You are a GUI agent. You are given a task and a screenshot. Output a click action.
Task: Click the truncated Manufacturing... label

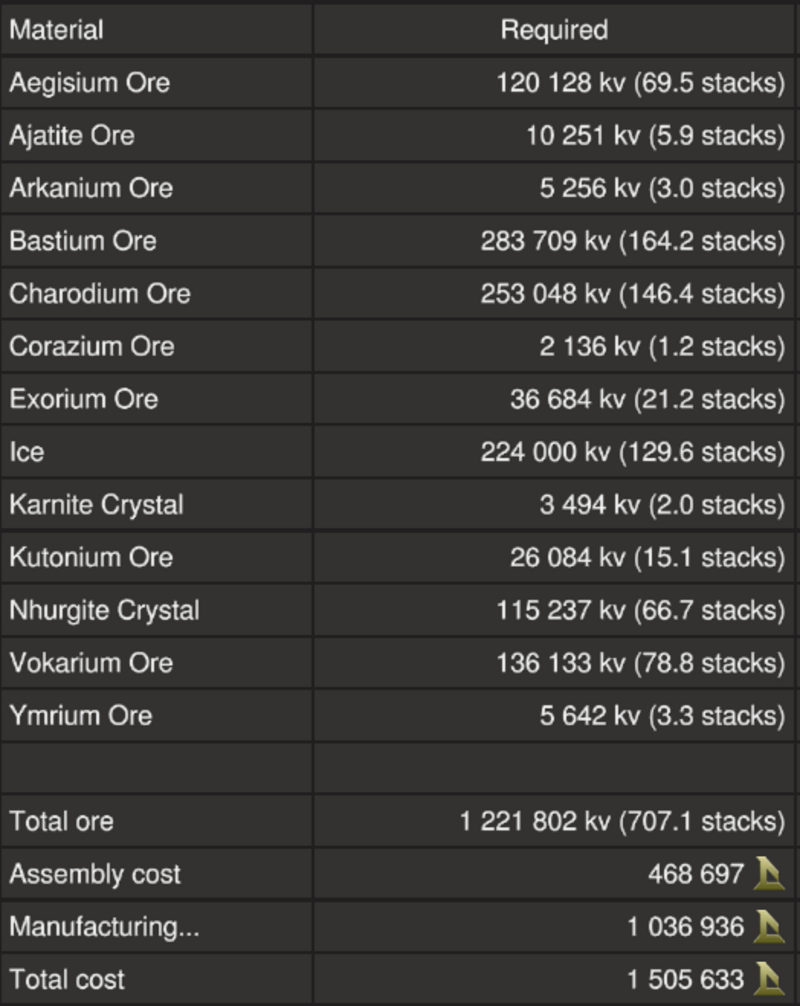(x=105, y=926)
